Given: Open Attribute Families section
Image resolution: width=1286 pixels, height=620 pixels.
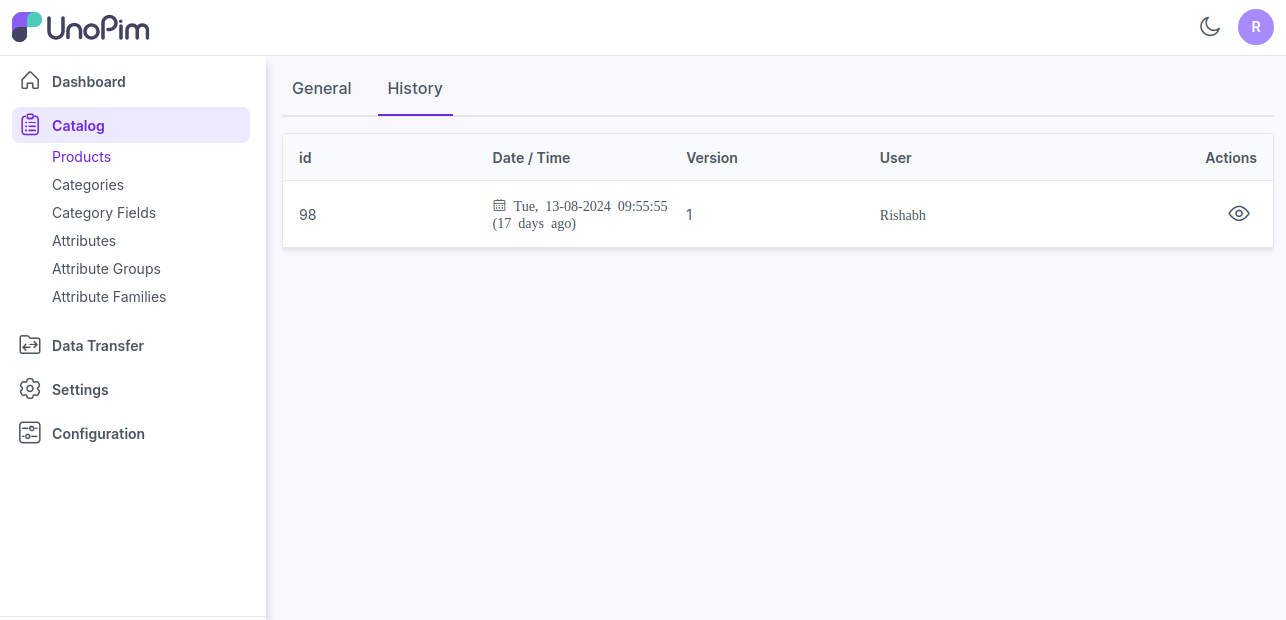Looking at the screenshot, I should point(109,297).
